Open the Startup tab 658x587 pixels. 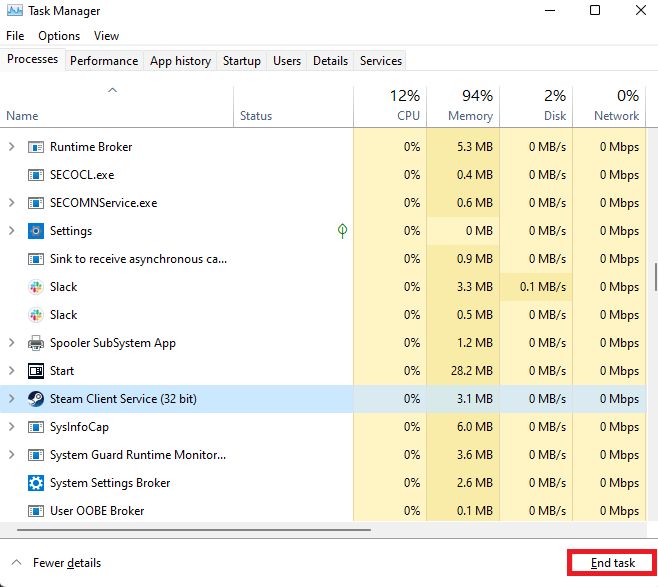[241, 61]
